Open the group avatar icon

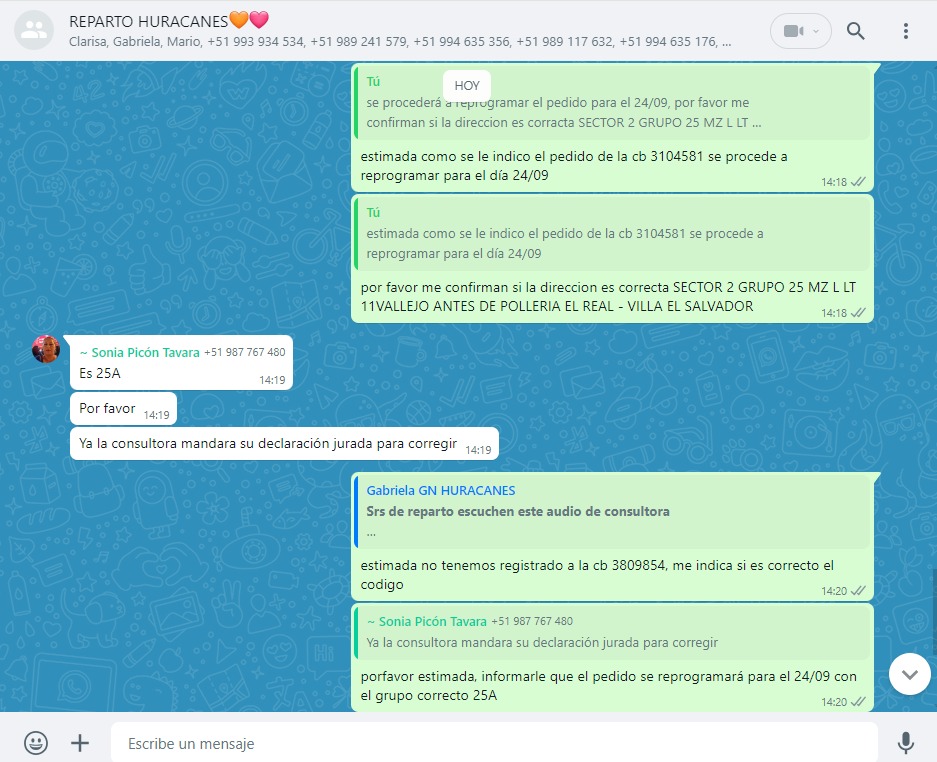(36, 31)
